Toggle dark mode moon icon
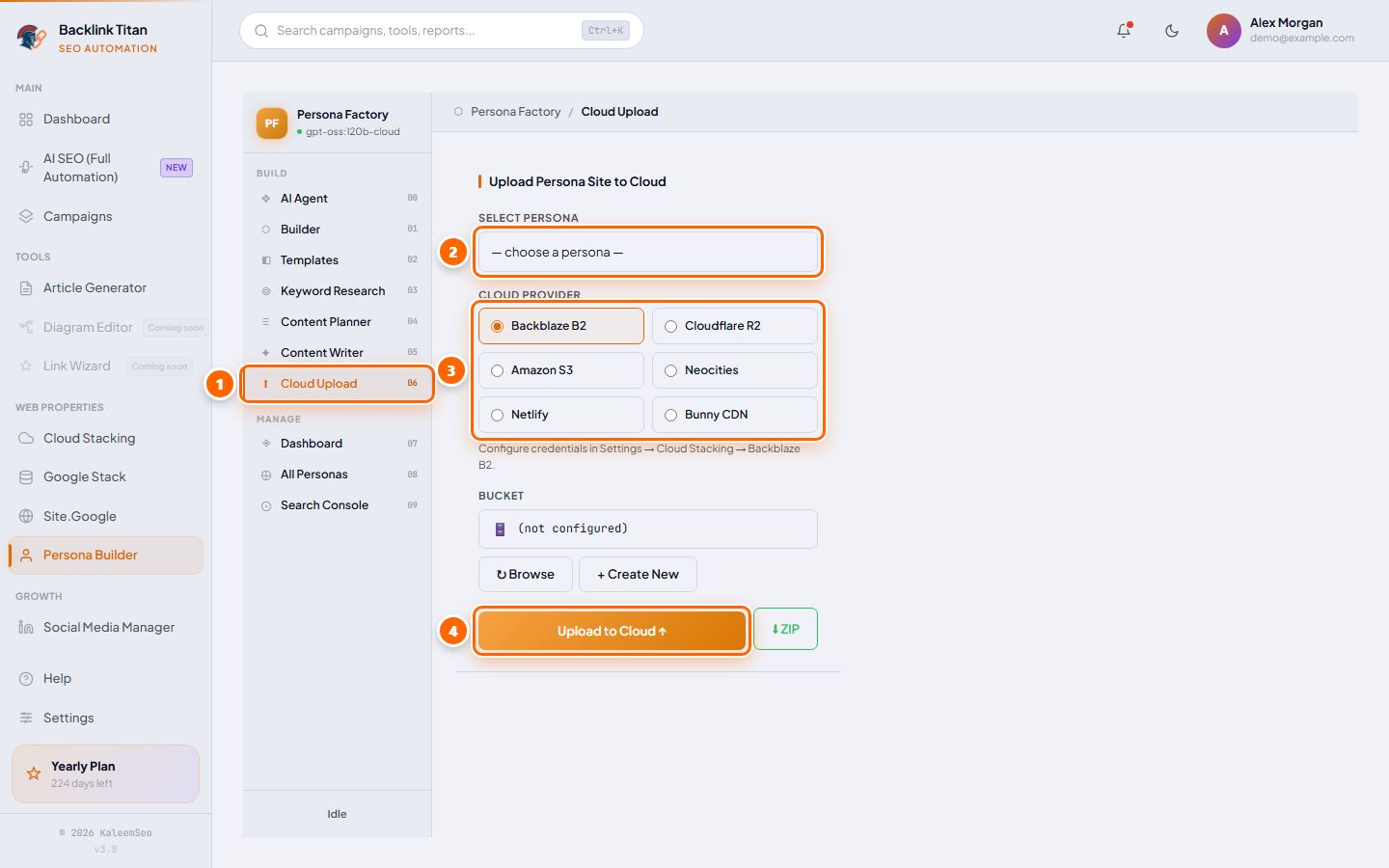This screenshot has width=1389, height=868. tap(1172, 31)
